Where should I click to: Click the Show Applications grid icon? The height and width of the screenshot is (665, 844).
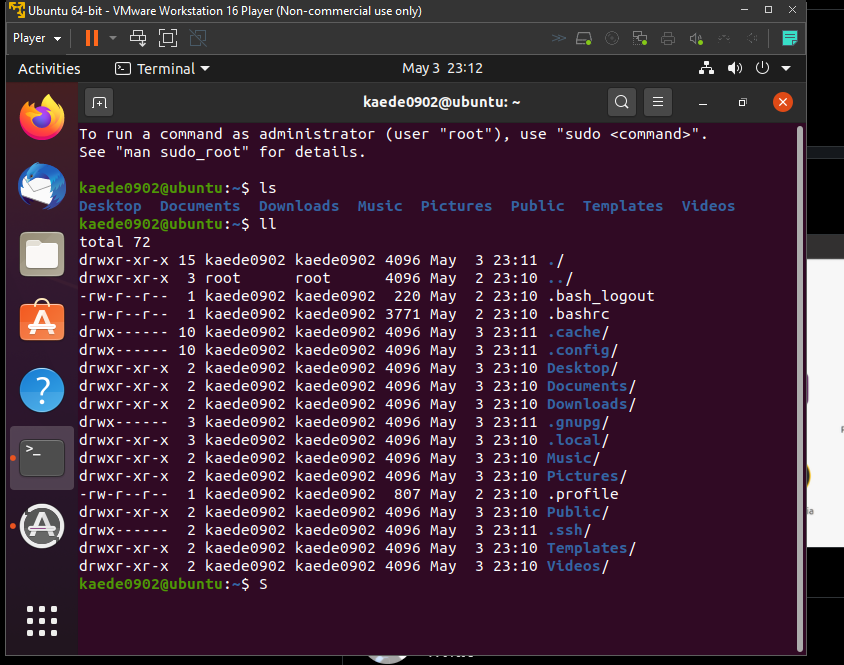pyautogui.click(x=41, y=621)
